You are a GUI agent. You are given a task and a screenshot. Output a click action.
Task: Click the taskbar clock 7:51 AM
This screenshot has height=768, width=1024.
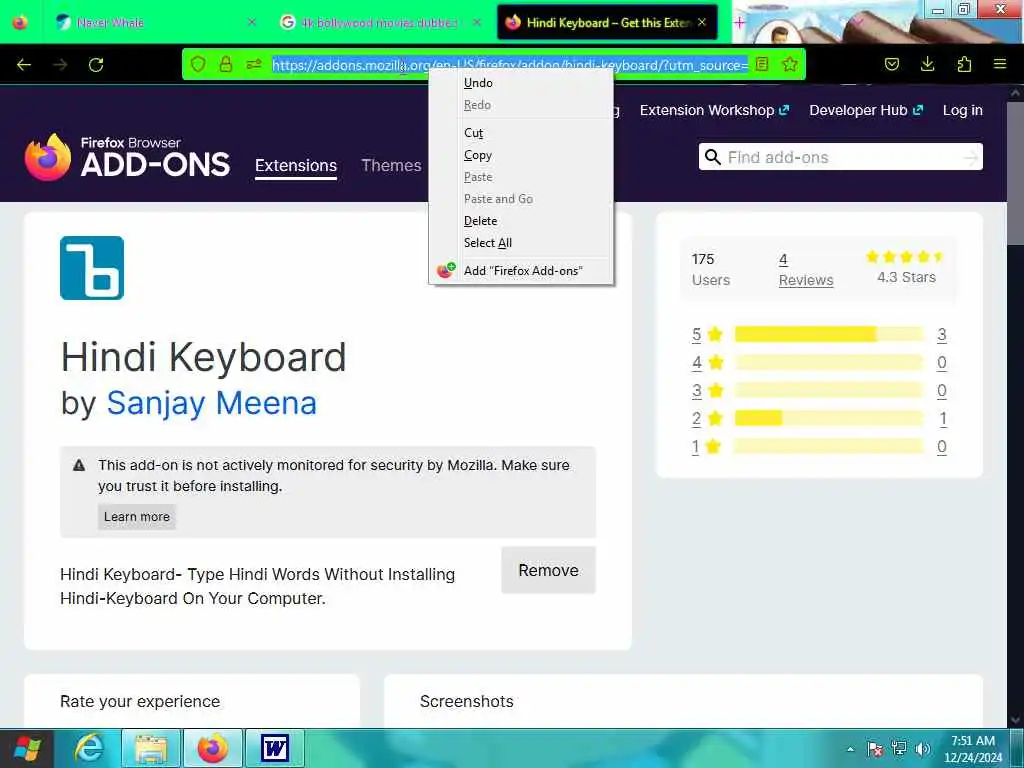coord(973,741)
